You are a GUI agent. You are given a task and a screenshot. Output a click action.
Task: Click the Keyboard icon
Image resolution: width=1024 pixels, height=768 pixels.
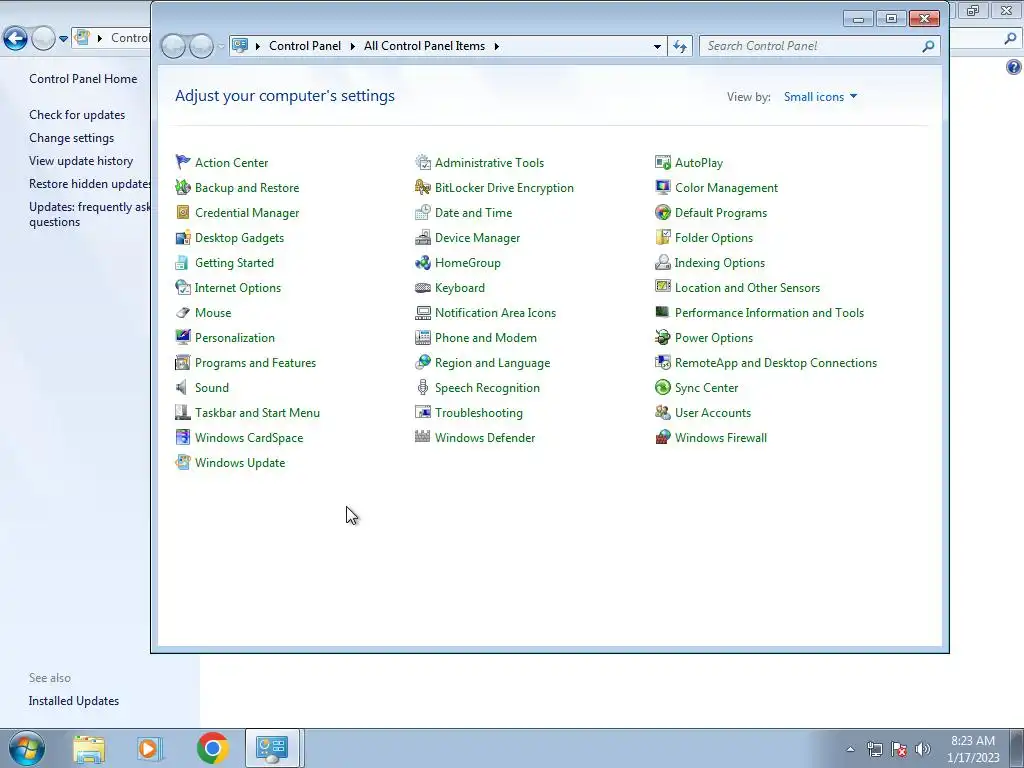[423, 287]
